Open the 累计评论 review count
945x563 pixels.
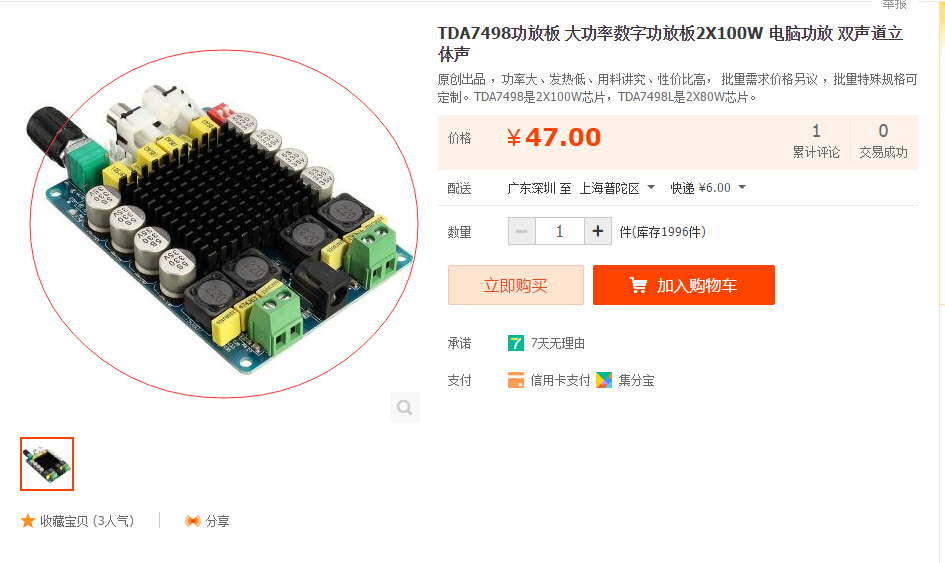click(x=816, y=142)
